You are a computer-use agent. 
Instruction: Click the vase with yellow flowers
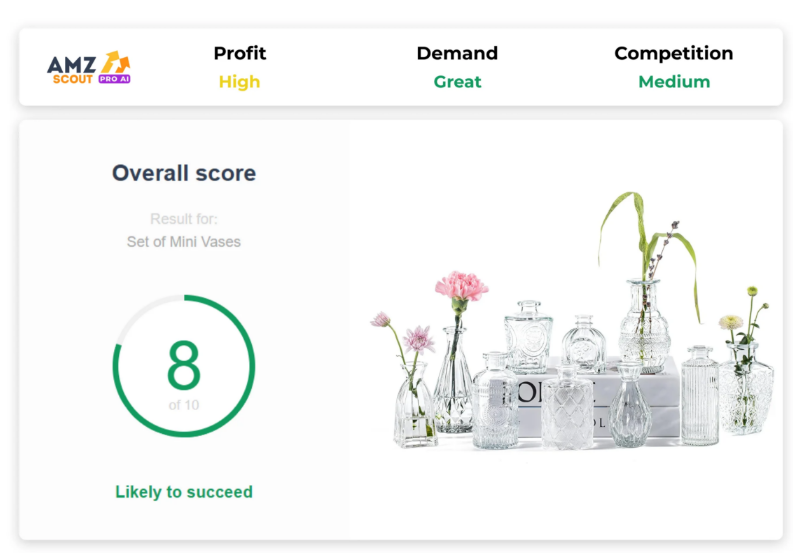click(x=746, y=362)
